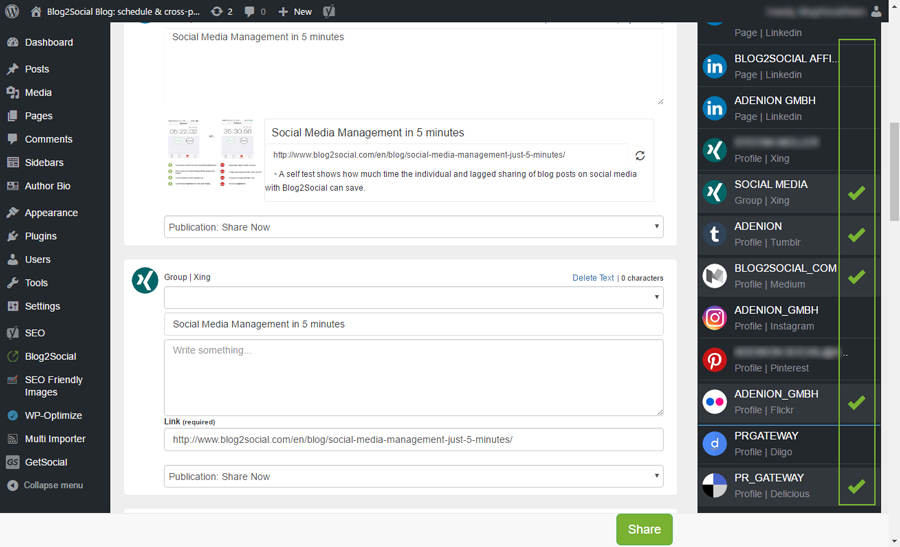The height and width of the screenshot is (547, 900).
Task: Open the SEO menu in sidebar
Action: click(34, 333)
